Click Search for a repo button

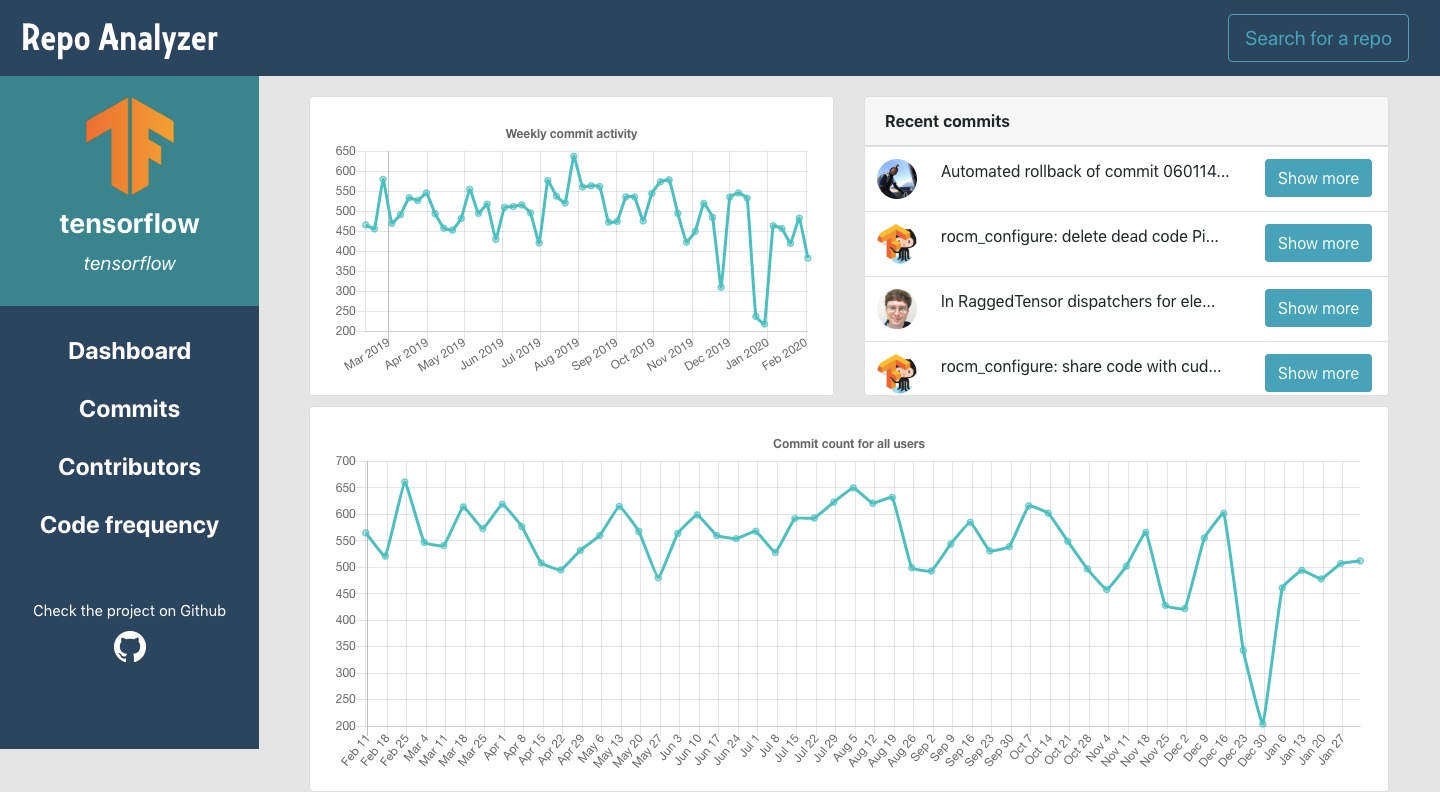tap(1318, 37)
